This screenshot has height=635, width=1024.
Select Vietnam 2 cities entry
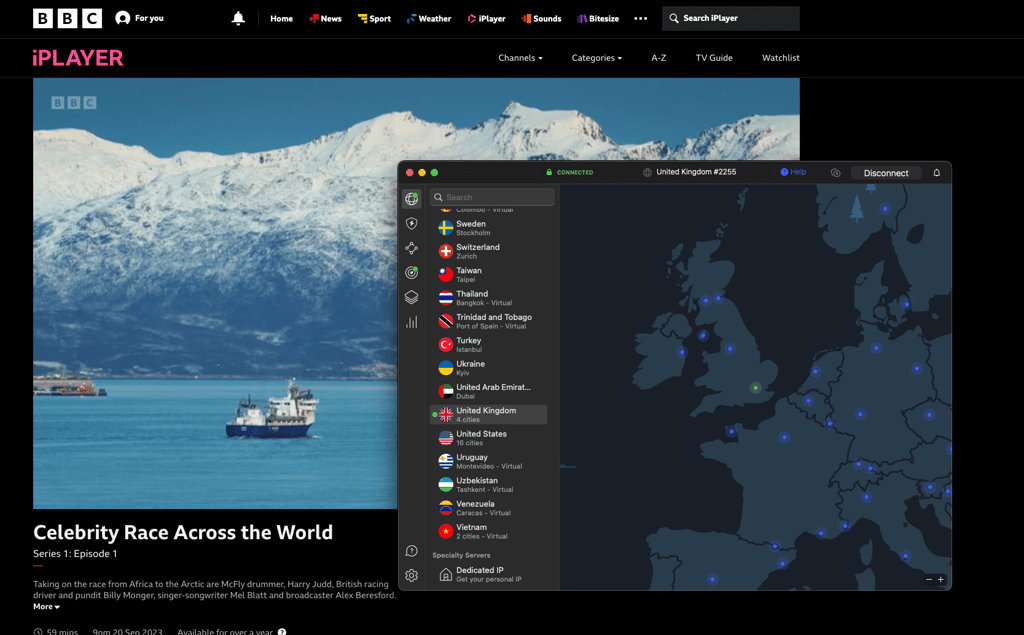click(x=488, y=532)
